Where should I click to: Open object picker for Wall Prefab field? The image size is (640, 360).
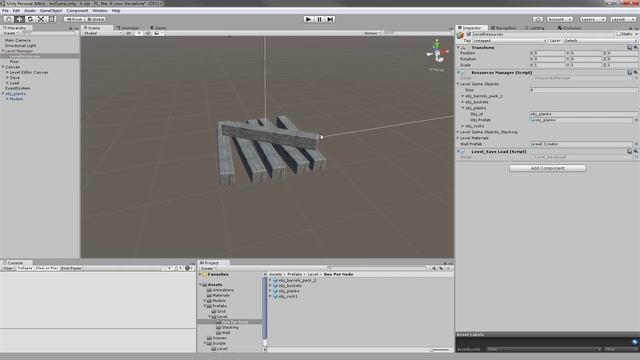(x=636, y=144)
